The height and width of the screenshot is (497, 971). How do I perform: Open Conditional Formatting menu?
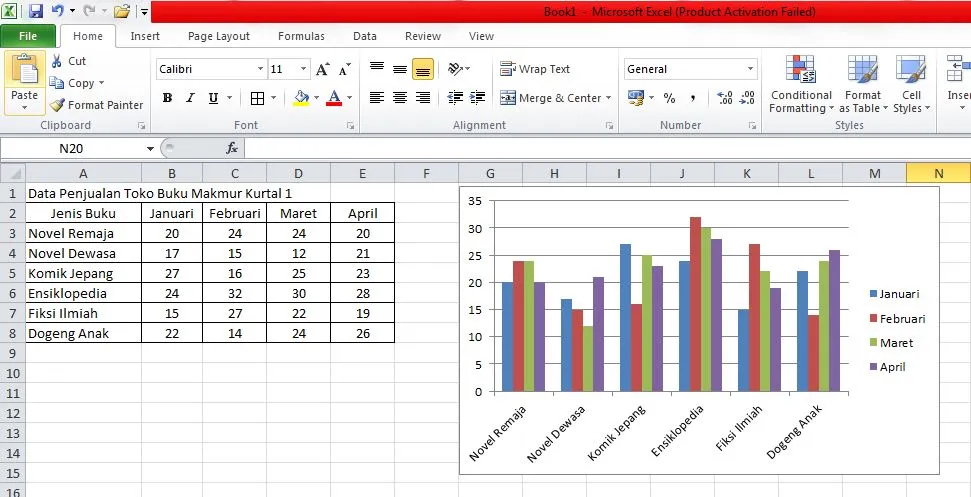tap(801, 84)
